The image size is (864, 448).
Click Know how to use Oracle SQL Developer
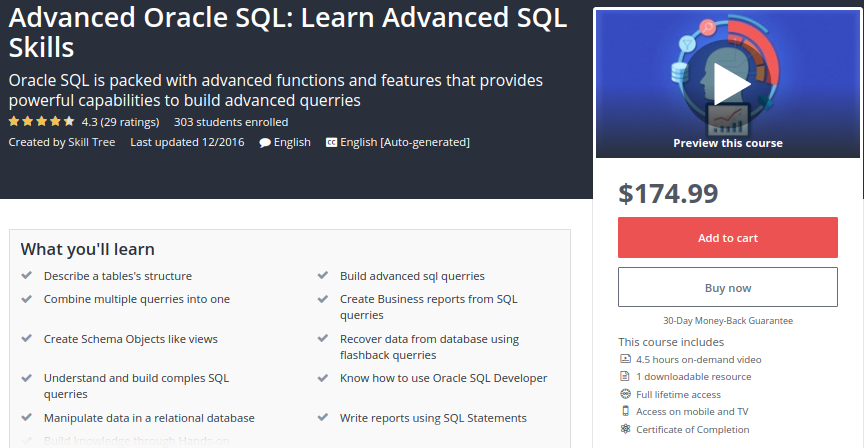(444, 378)
